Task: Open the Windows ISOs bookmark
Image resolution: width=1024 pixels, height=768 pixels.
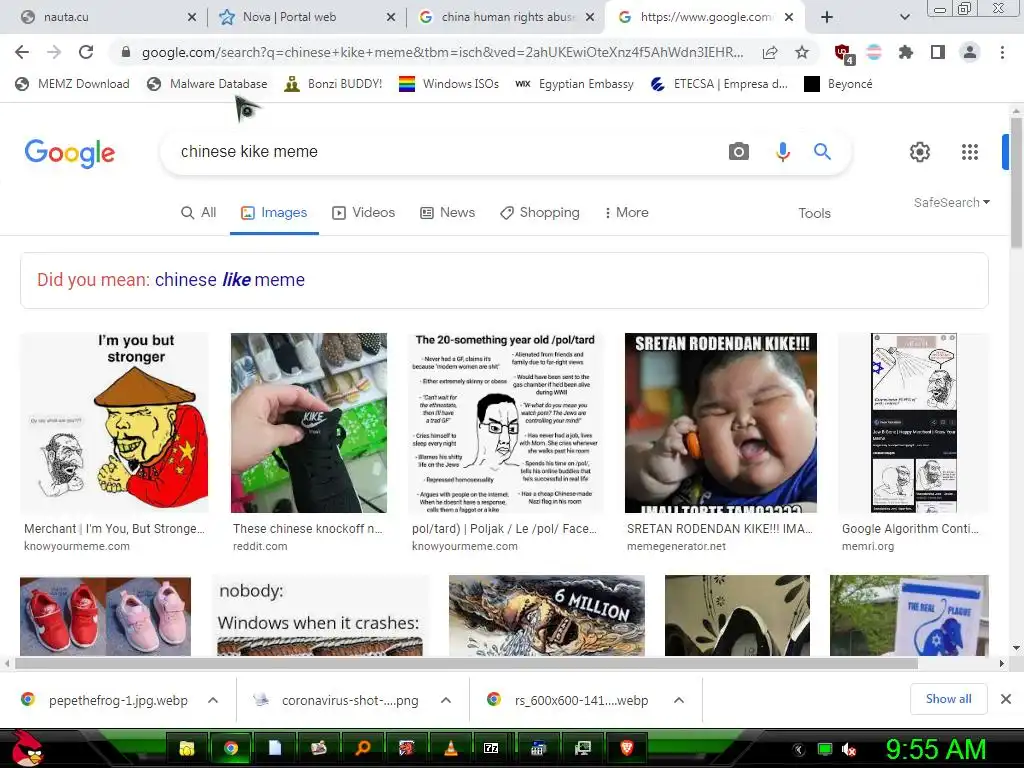Action: pyautogui.click(x=449, y=84)
